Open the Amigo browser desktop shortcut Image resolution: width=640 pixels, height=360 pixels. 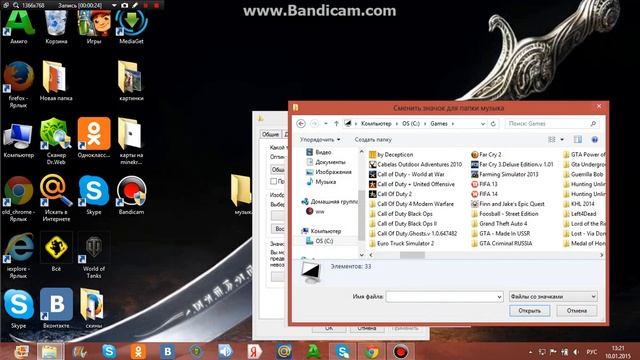tap(18, 27)
